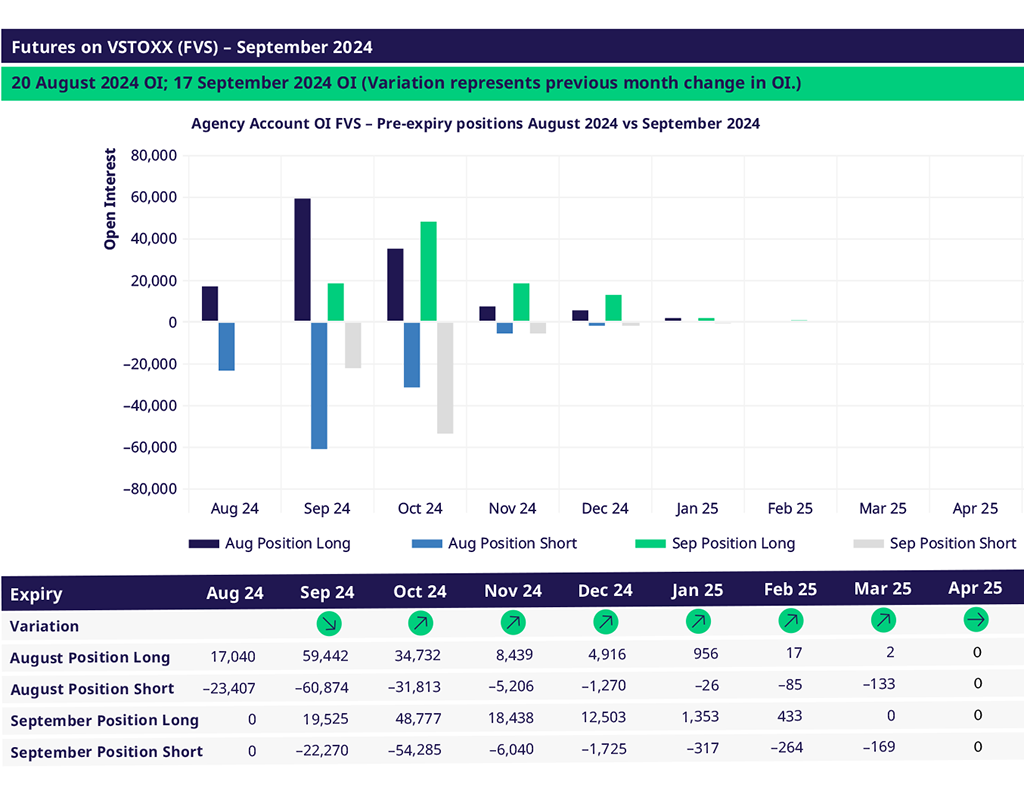Viewport: 1024px width, 791px height.
Task: Click the Expiry table header cell
Action: (x=37, y=594)
